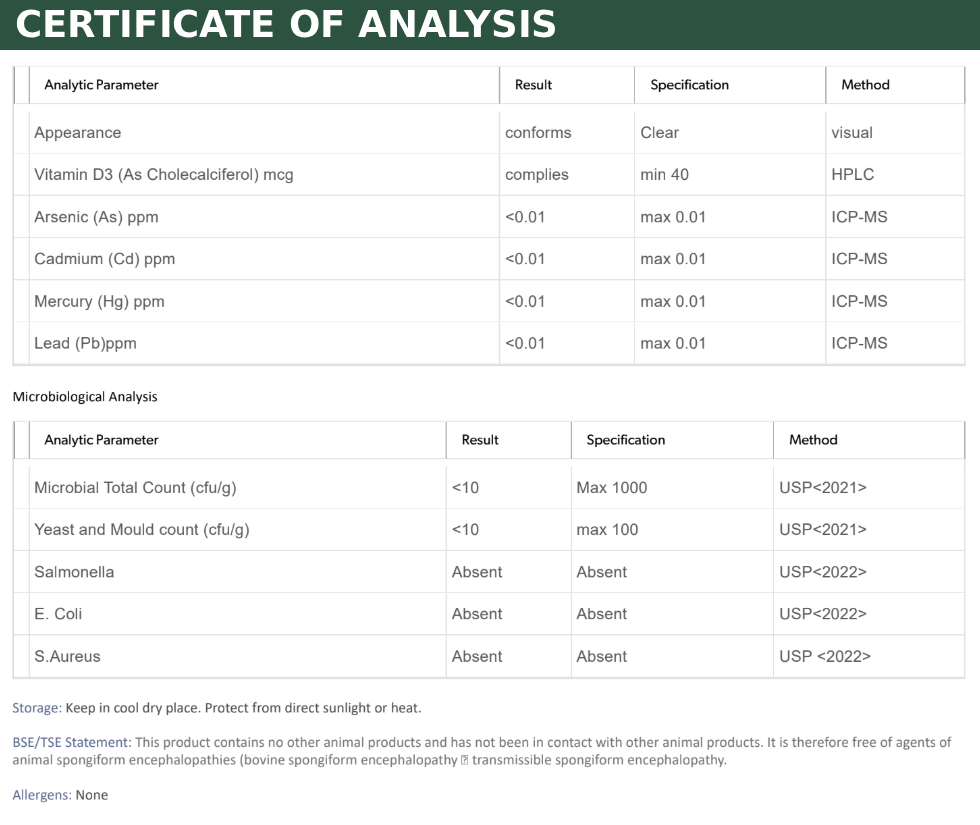Select the Mercury (Hg) ppm entry
Image resolution: width=980 pixels, height=825 pixels.
point(99,302)
